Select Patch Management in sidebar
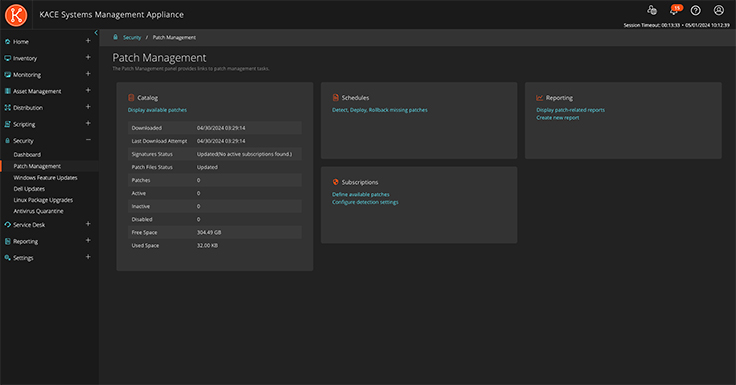This screenshot has height=385, width=736. pyautogui.click(x=37, y=166)
